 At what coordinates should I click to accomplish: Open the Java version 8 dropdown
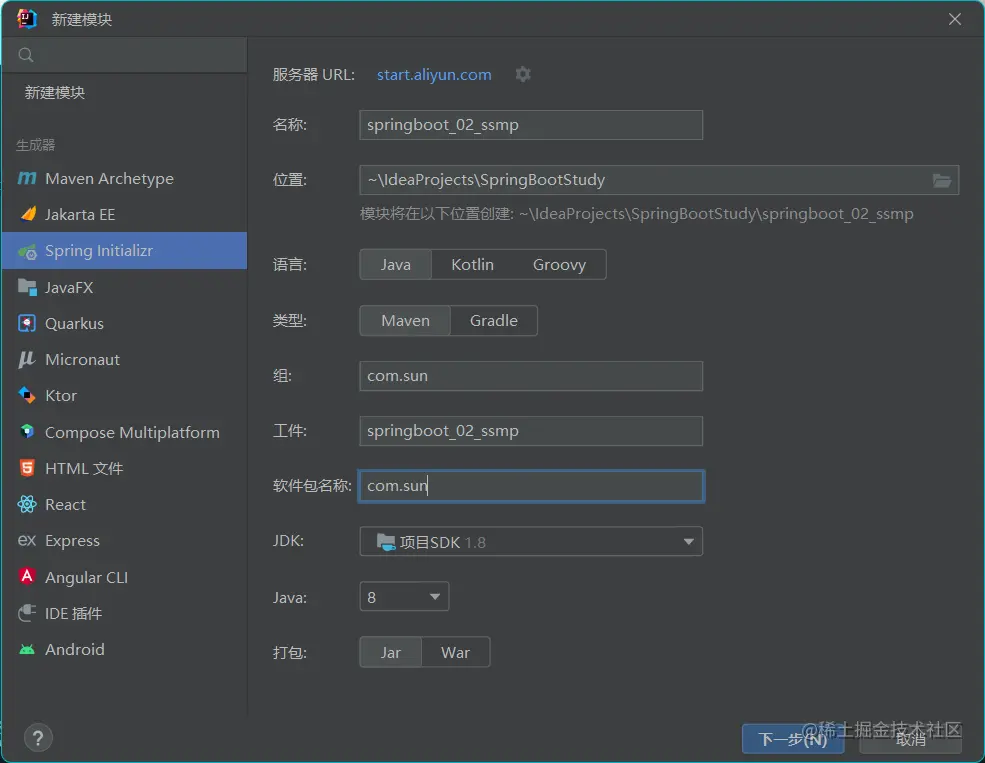pos(404,597)
